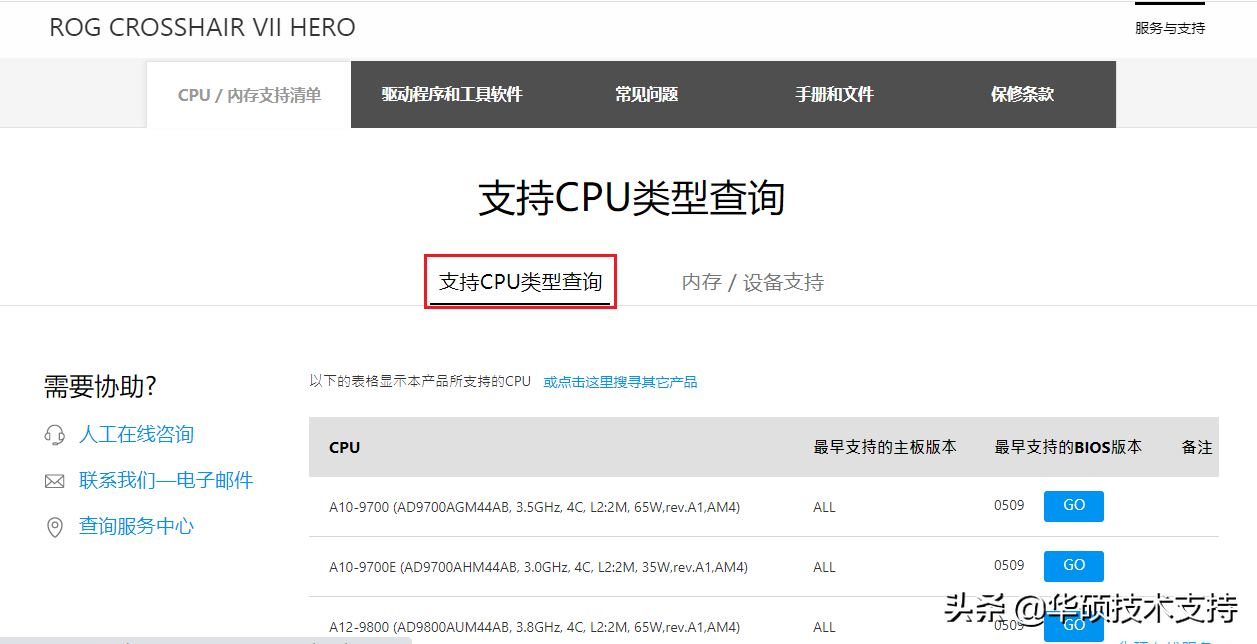The height and width of the screenshot is (644, 1257).
Task: Click the 或点击这里搜寻其它产品 link
Action: click(x=620, y=382)
